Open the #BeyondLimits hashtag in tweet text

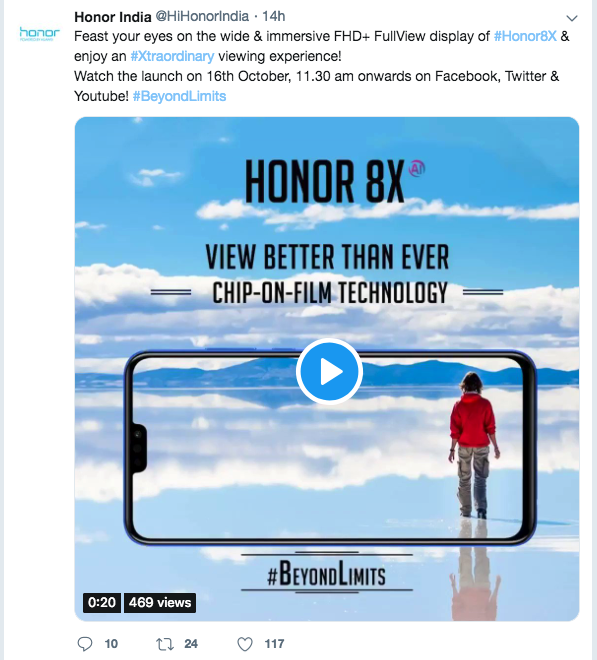pos(179,96)
